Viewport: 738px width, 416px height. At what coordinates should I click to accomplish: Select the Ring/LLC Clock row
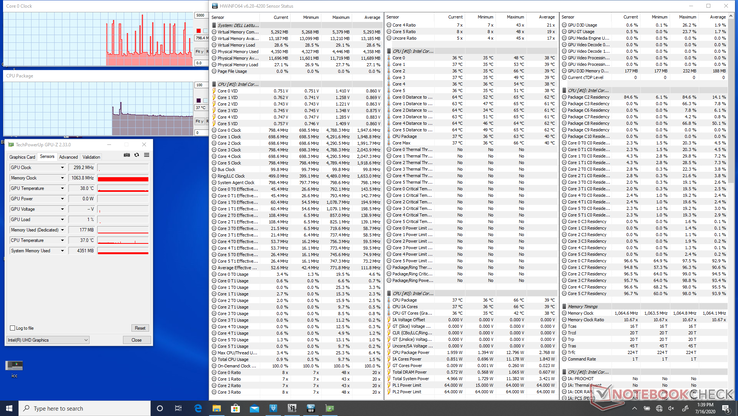(x=297, y=176)
